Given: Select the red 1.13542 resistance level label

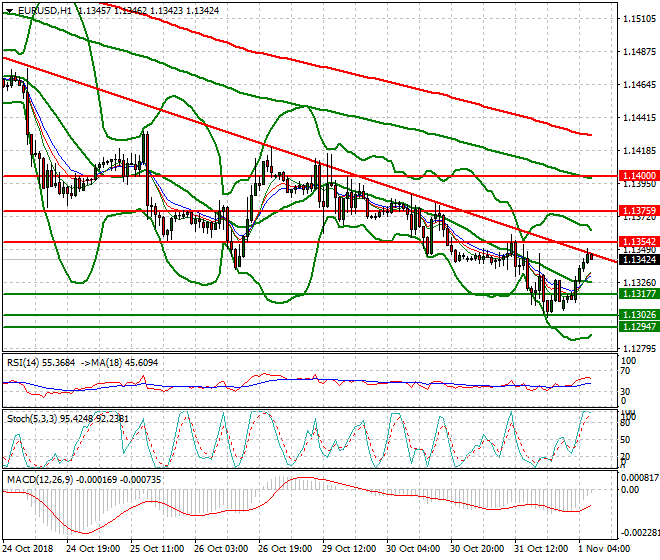Looking at the screenshot, I should [x=639, y=242].
